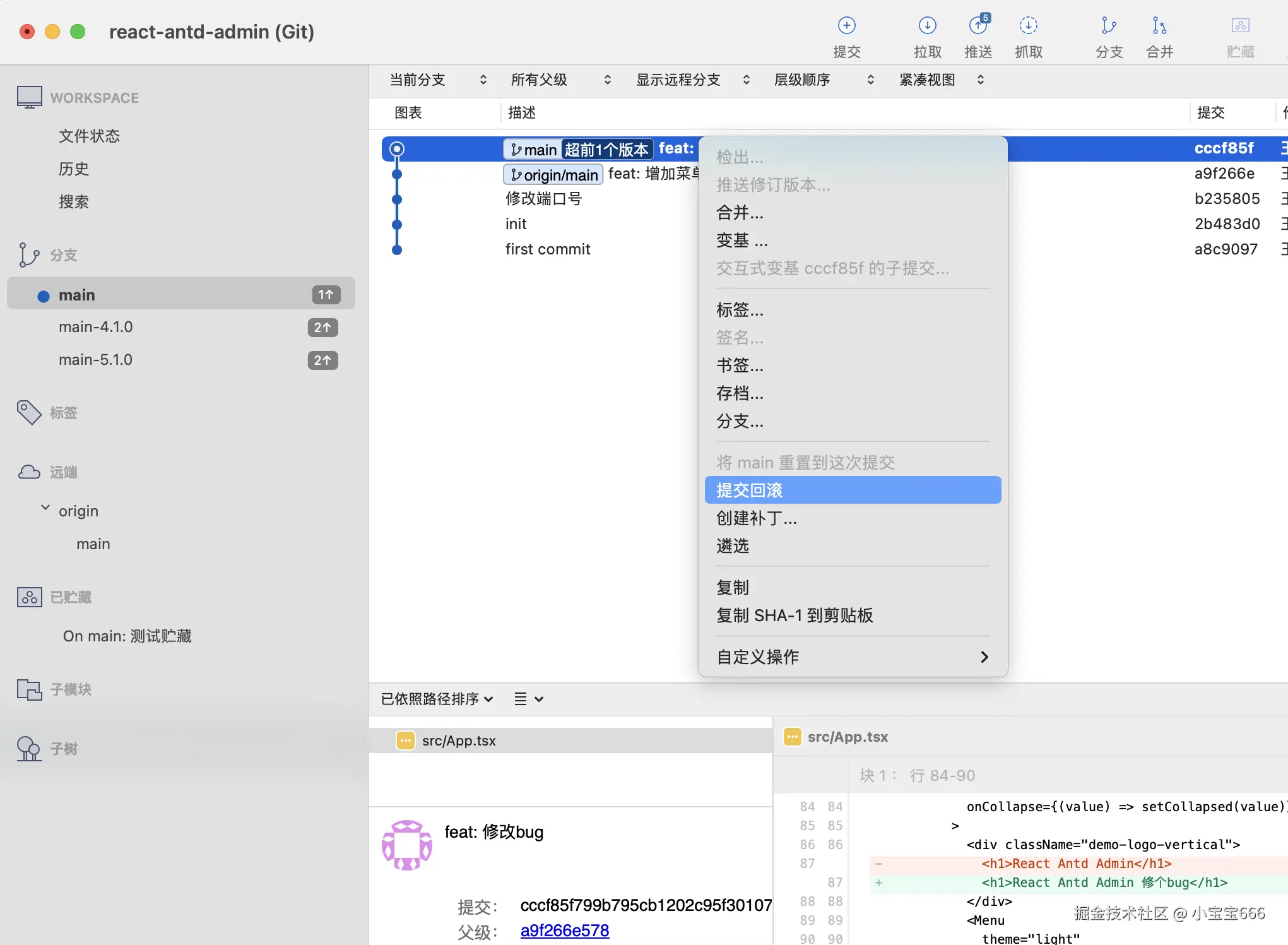
Task: Follow the parent commit link a9f266e578
Action: click(x=564, y=930)
